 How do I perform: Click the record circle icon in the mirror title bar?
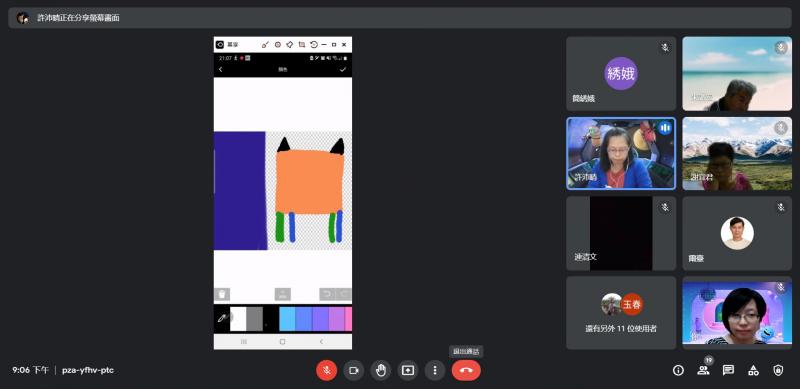coord(278,45)
